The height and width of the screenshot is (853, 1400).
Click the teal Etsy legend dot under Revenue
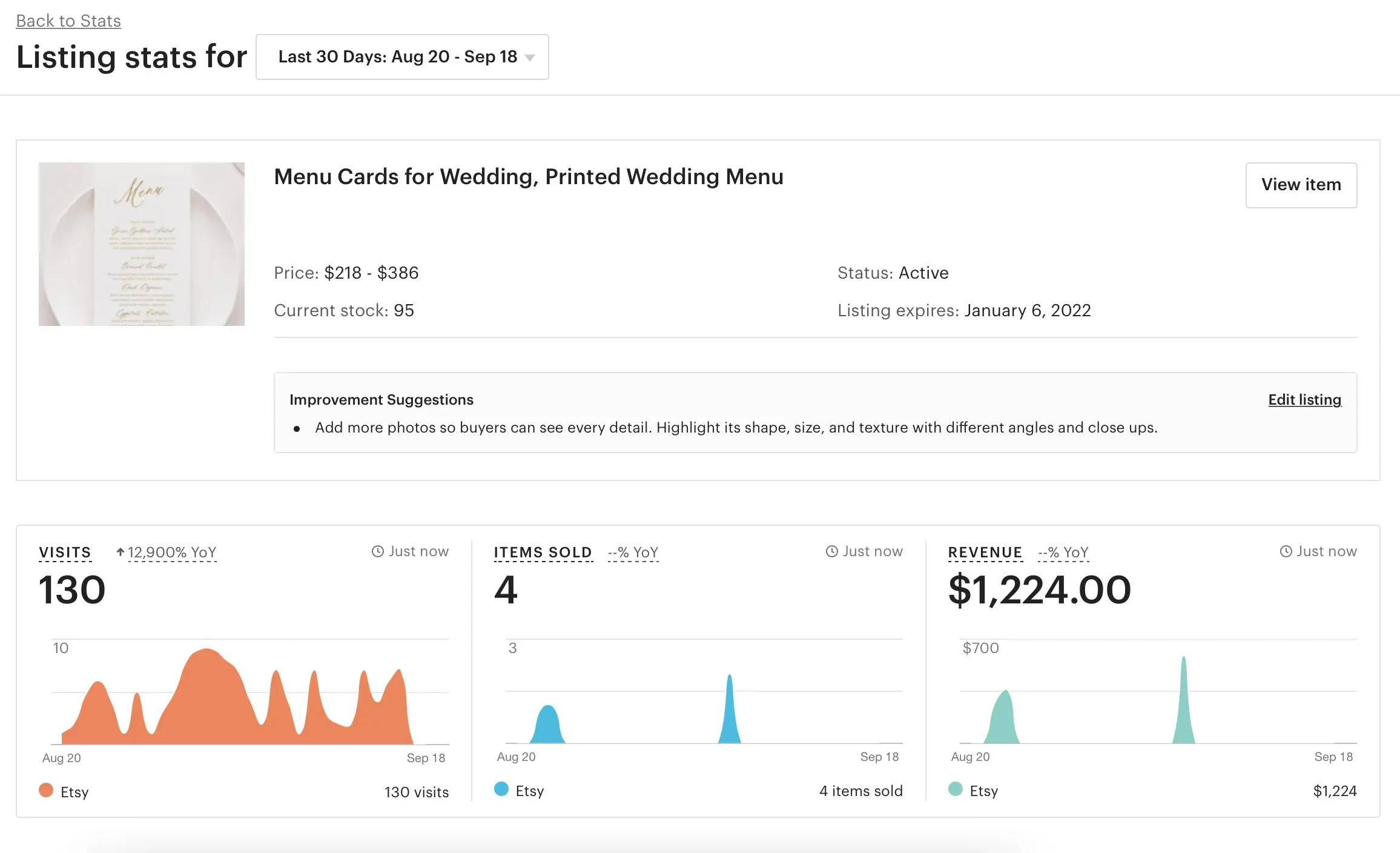point(955,790)
